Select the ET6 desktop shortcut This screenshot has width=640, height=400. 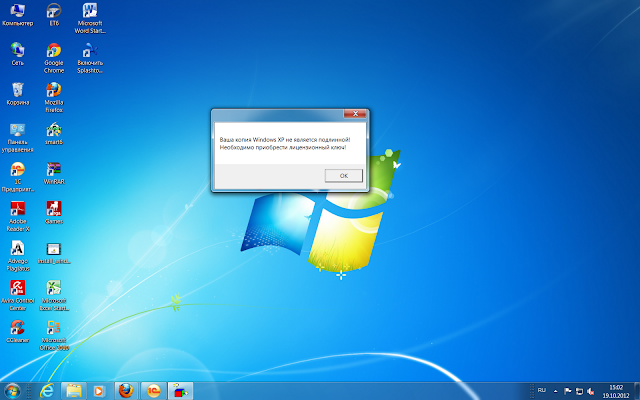point(54,15)
